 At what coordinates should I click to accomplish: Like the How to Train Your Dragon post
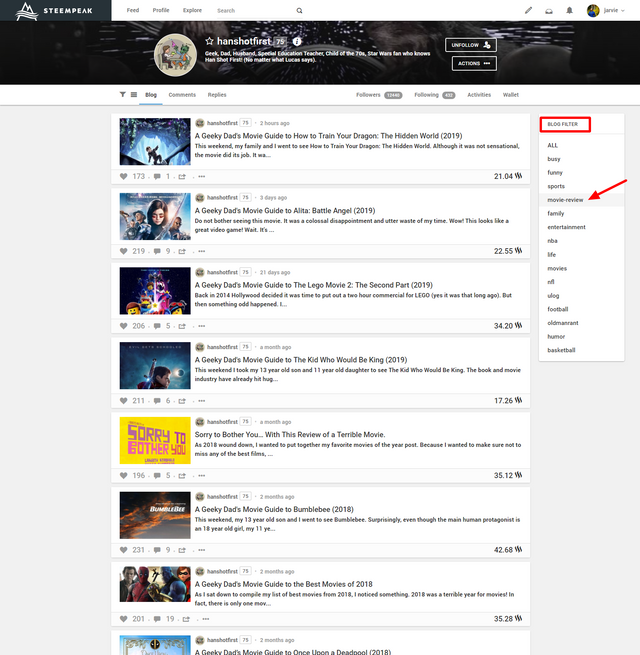(124, 176)
